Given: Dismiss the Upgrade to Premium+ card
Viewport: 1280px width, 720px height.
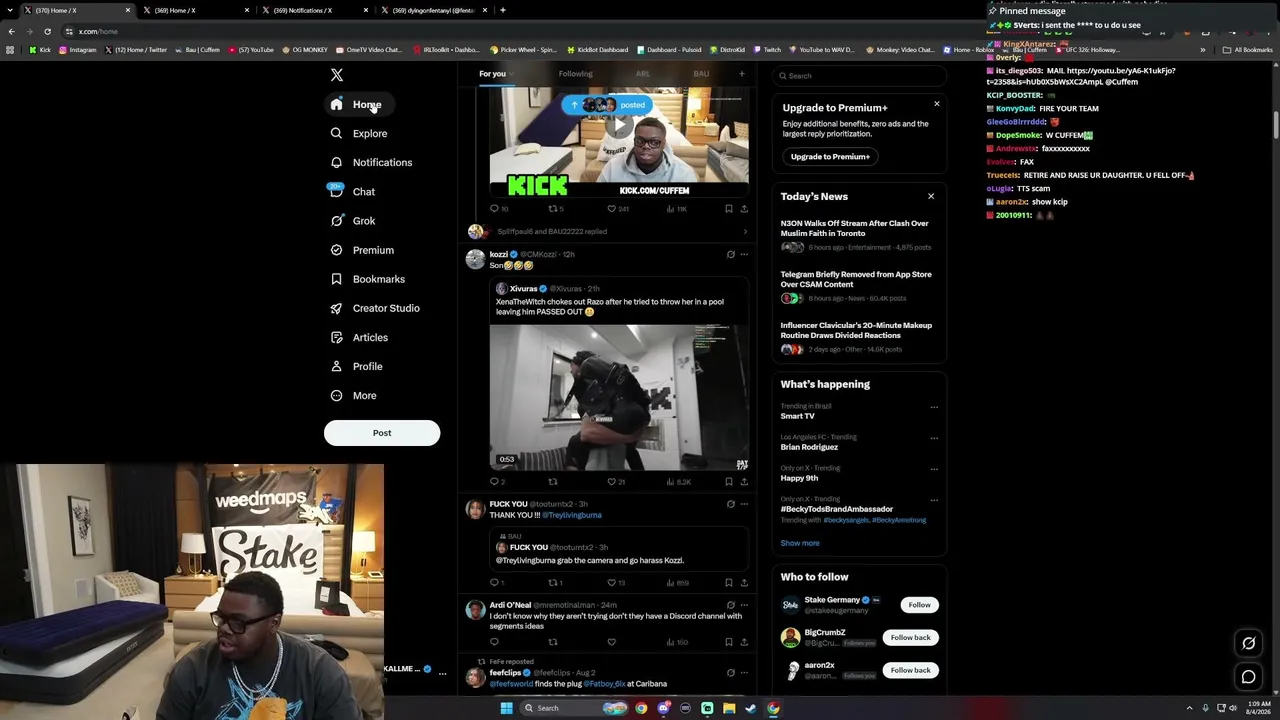Looking at the screenshot, I should (937, 104).
